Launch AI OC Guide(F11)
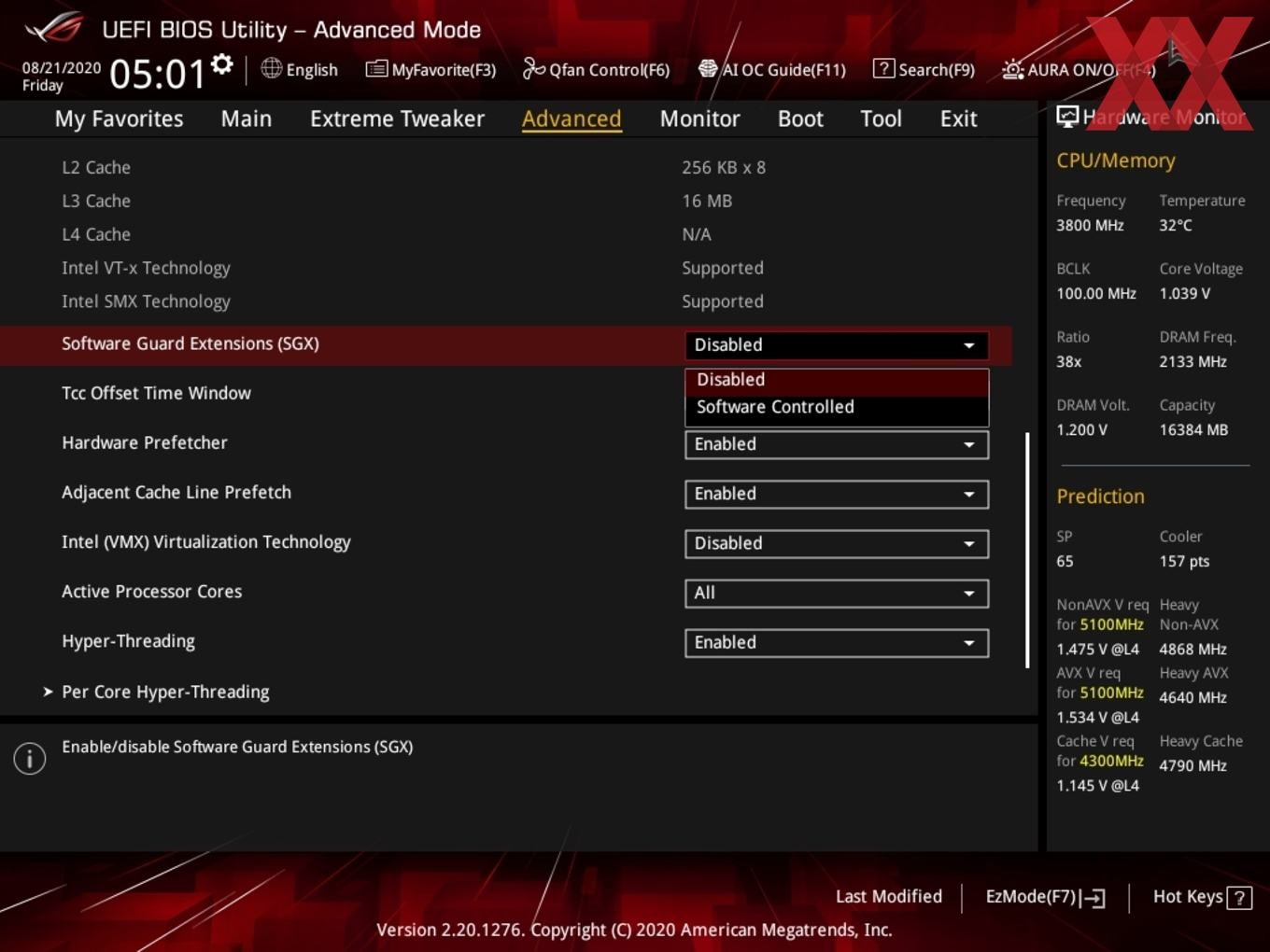 click(x=771, y=69)
